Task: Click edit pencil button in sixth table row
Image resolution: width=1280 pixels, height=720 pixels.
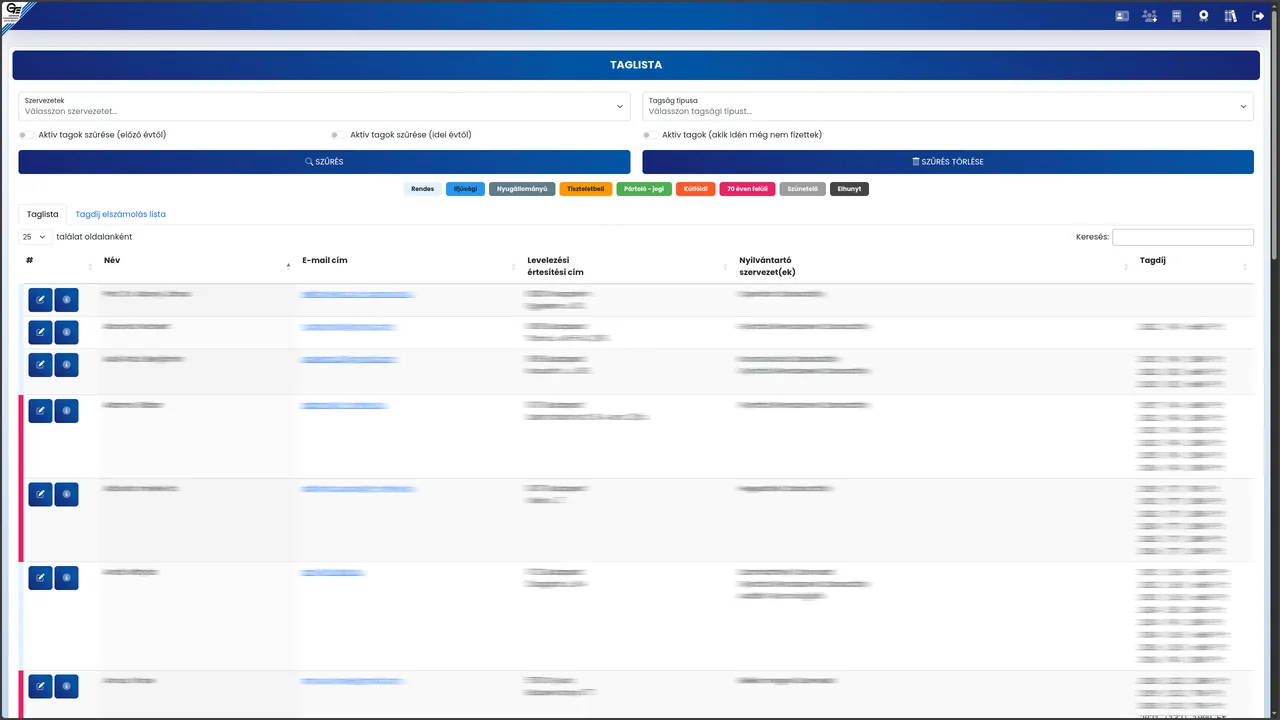Action: [40, 577]
